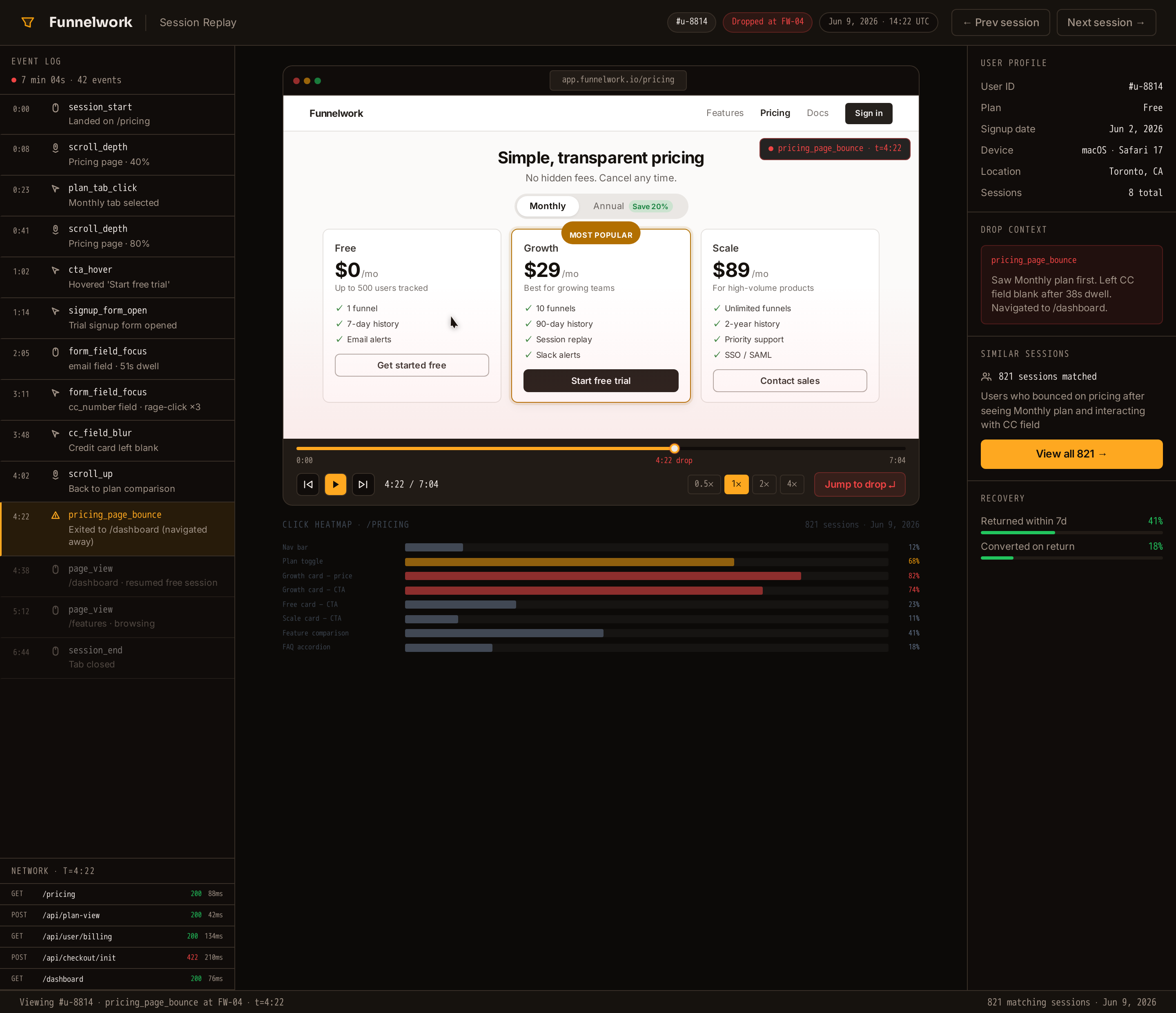Click Jump to drop button
The image size is (1176, 1013).
[859, 484]
